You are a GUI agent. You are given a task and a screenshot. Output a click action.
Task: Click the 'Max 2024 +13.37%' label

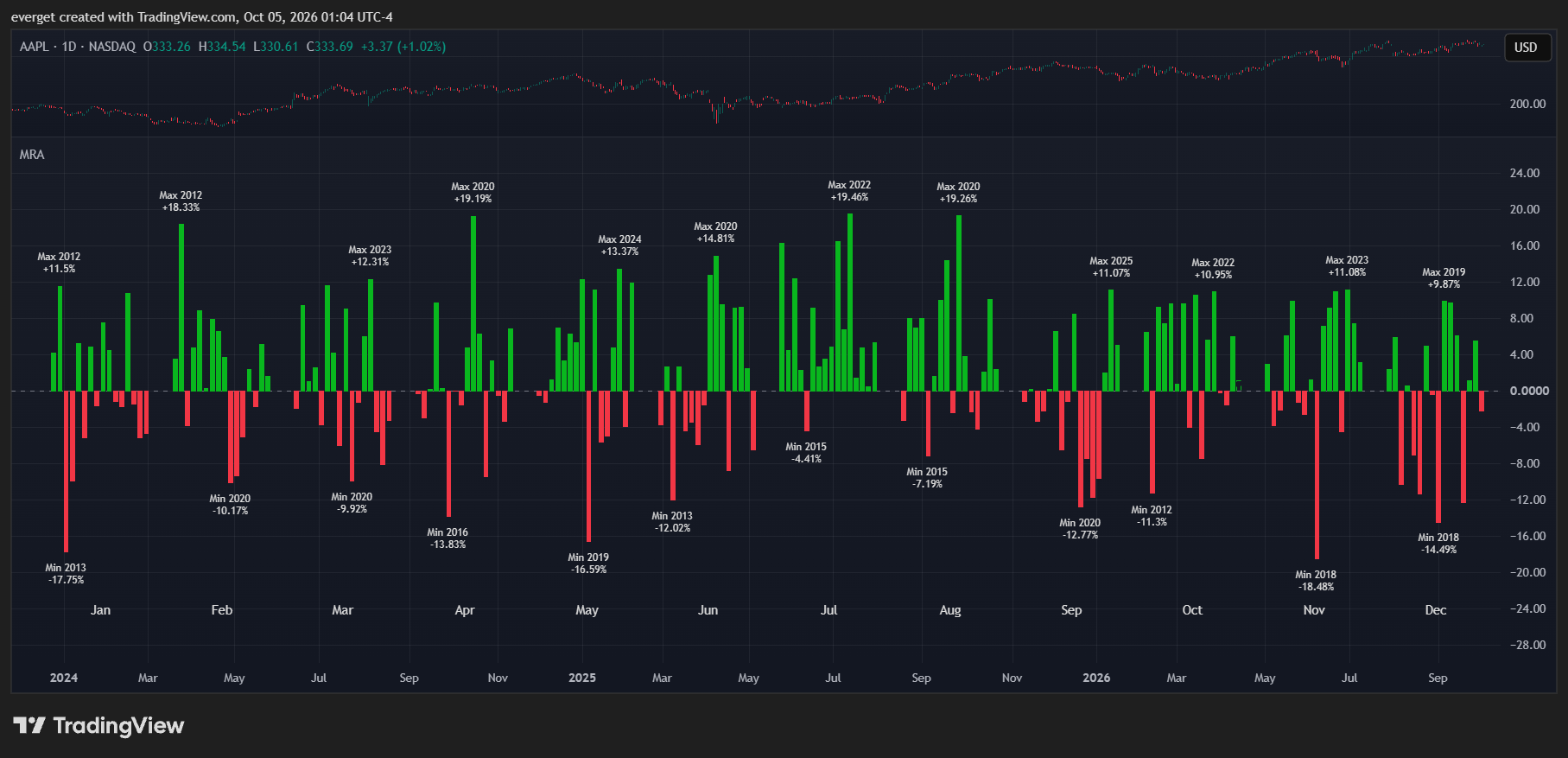(619, 245)
